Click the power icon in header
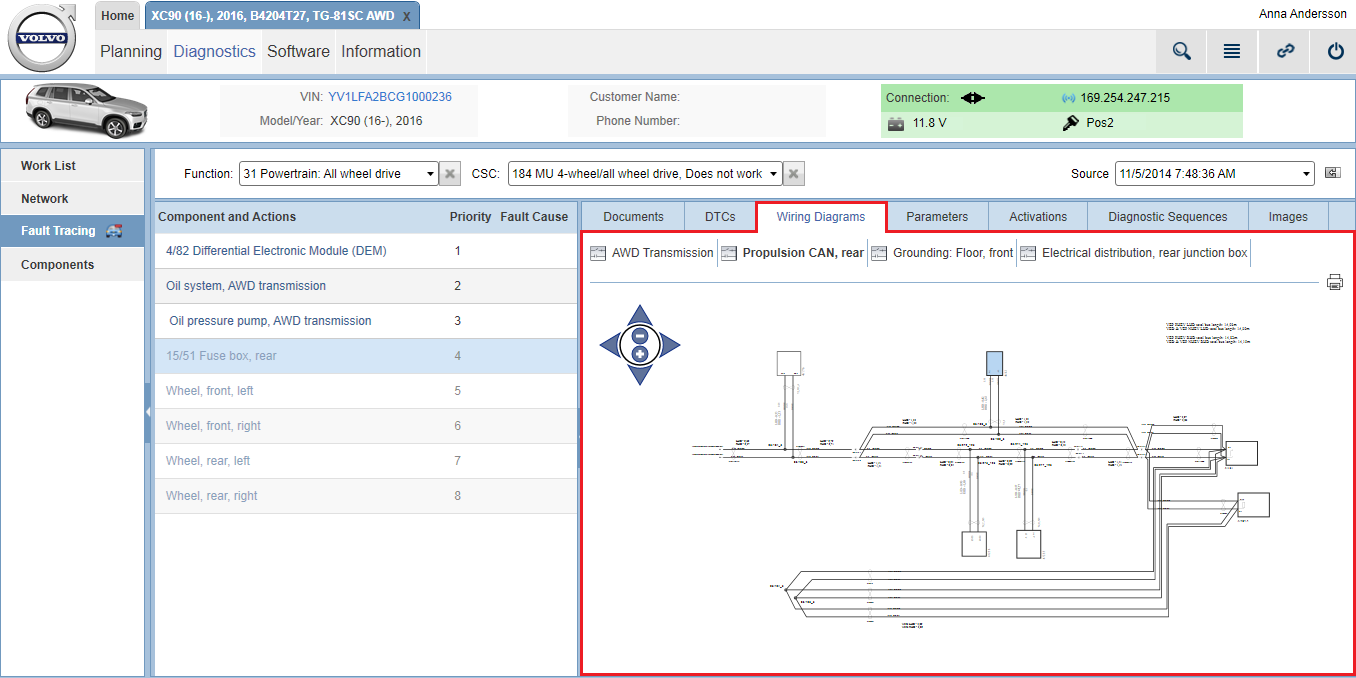Screen dimensions: 1356x678 pyautogui.click(x=1336, y=52)
